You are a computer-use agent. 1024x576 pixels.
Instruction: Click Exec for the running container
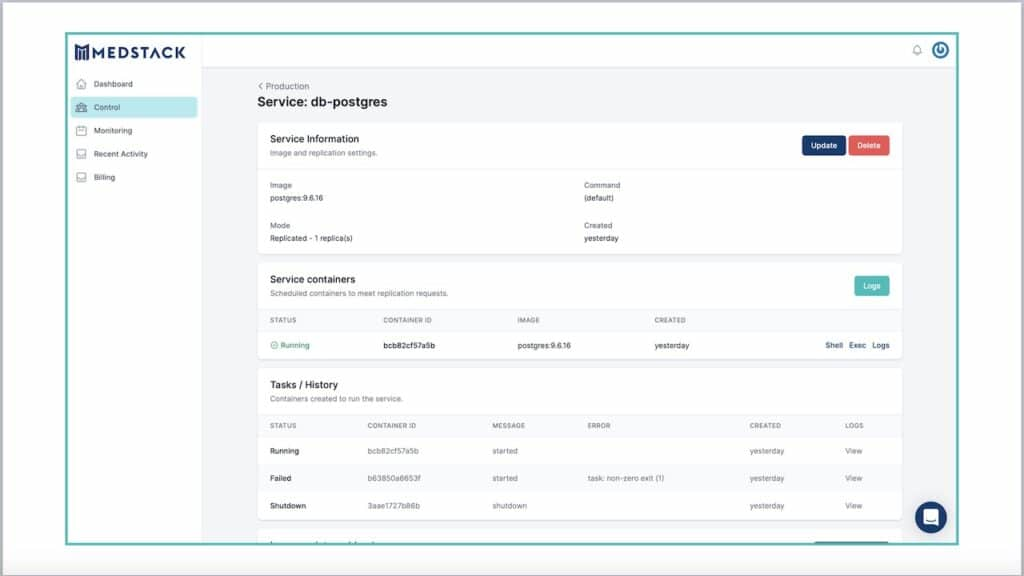857,345
